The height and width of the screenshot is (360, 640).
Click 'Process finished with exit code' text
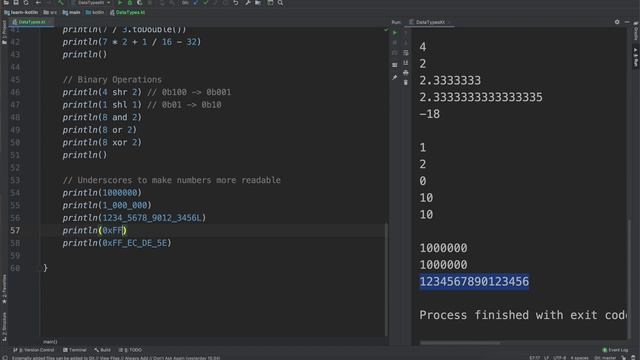click(523, 315)
